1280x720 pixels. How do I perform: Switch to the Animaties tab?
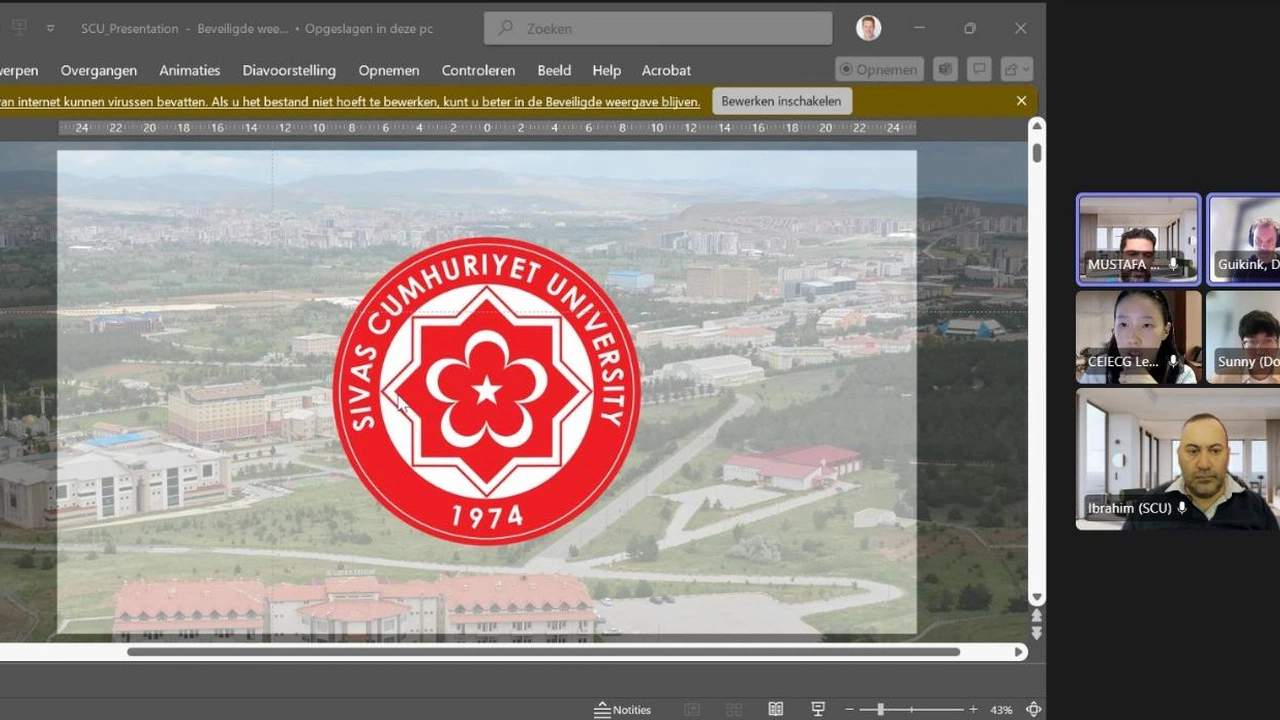point(189,70)
